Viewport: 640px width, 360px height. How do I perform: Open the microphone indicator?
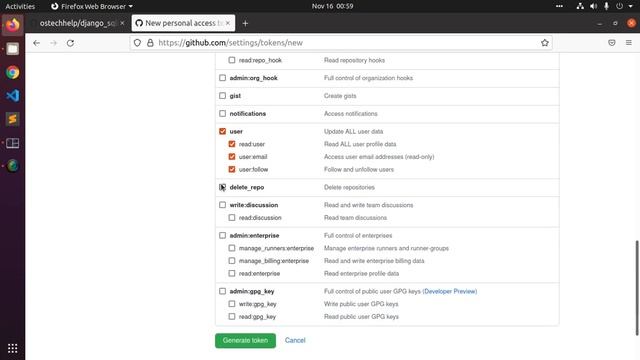(x=607, y=6)
